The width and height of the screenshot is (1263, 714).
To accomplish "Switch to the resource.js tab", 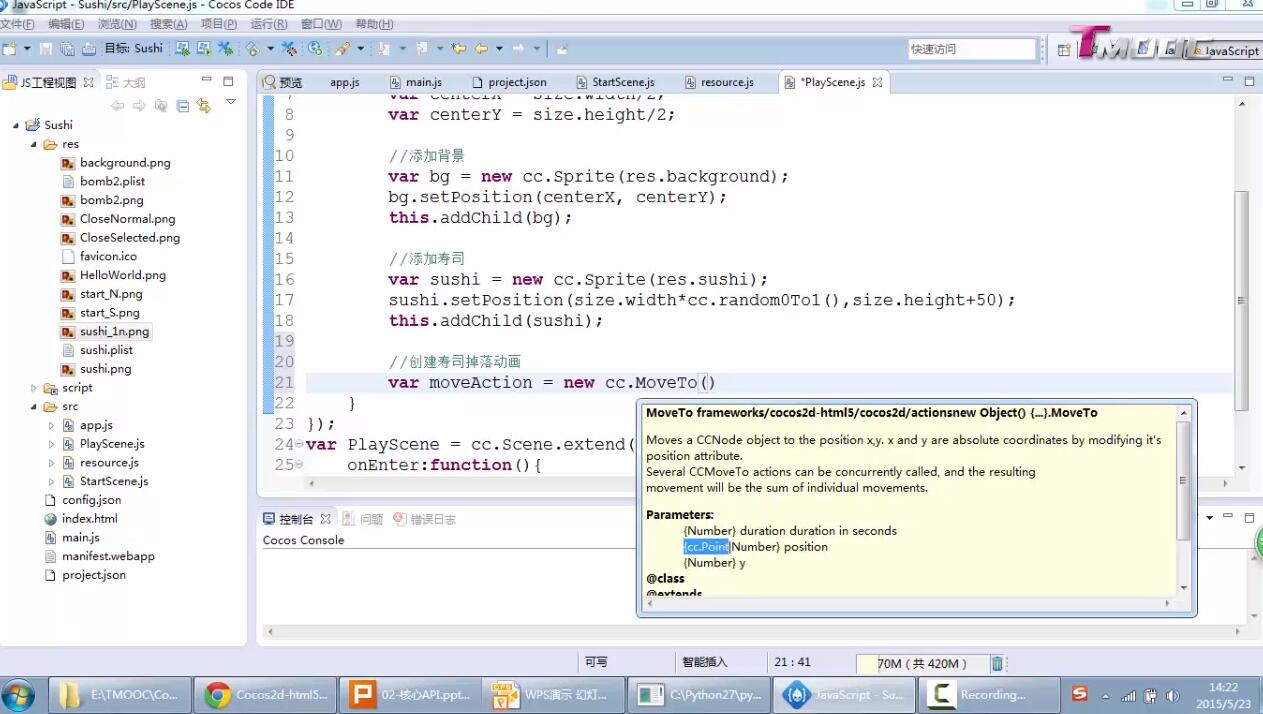I will point(726,82).
